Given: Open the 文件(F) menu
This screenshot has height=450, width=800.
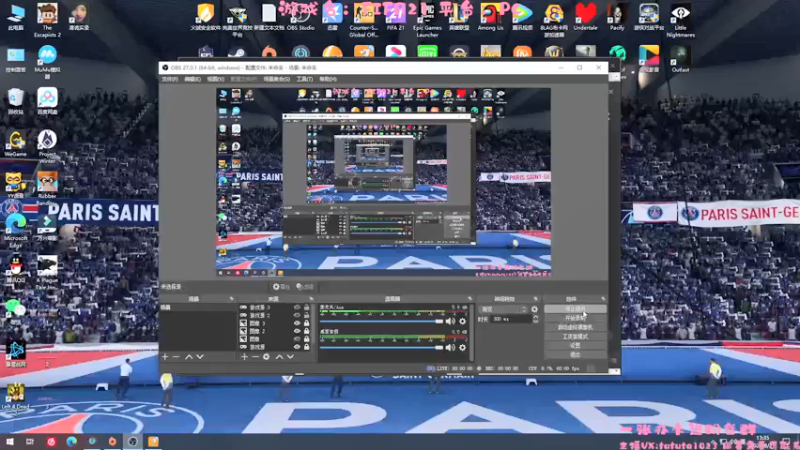Looking at the screenshot, I should pos(170,79).
